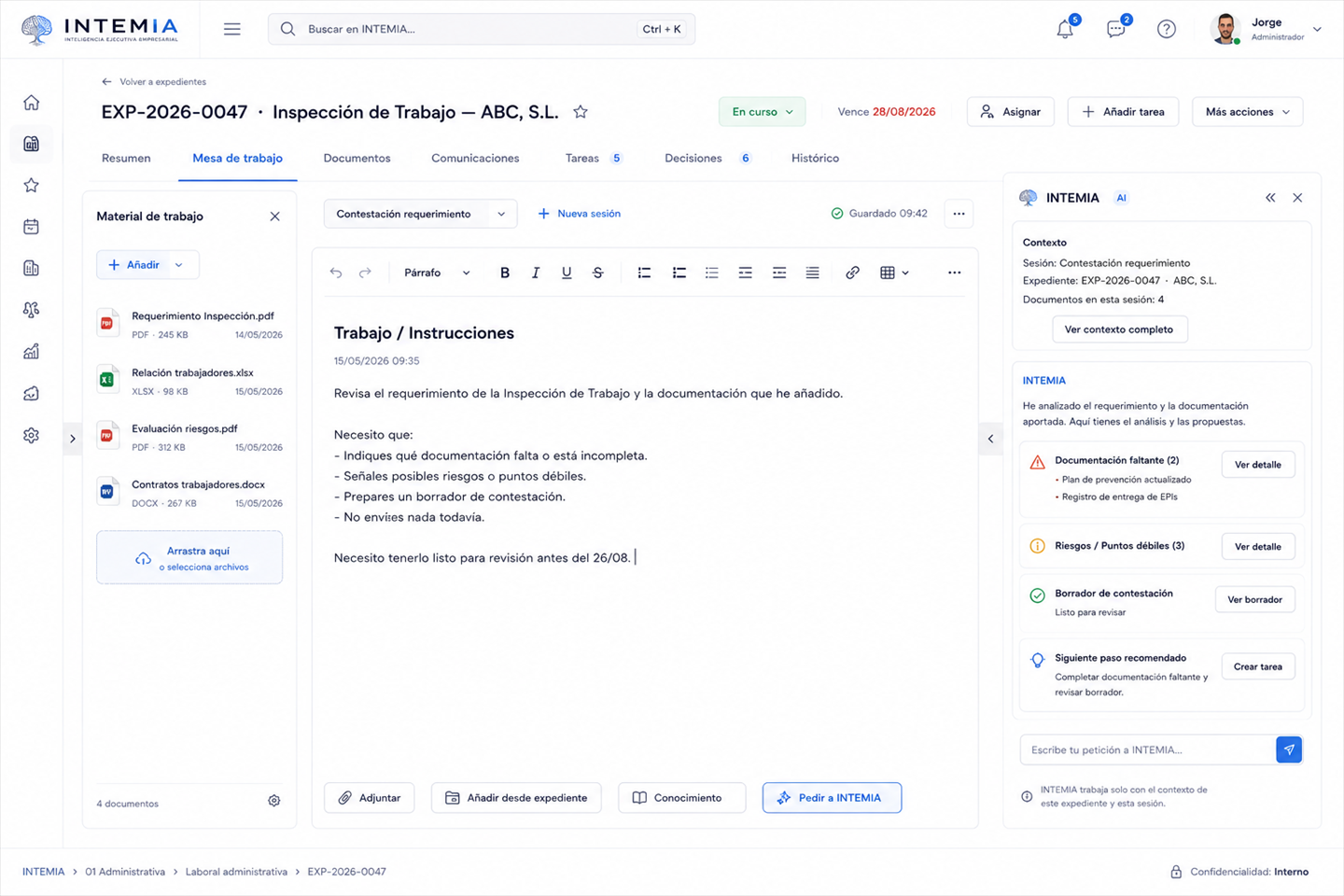Image resolution: width=1344 pixels, height=896 pixels.
Task: Toggle strikethrough formatting
Action: (598, 273)
